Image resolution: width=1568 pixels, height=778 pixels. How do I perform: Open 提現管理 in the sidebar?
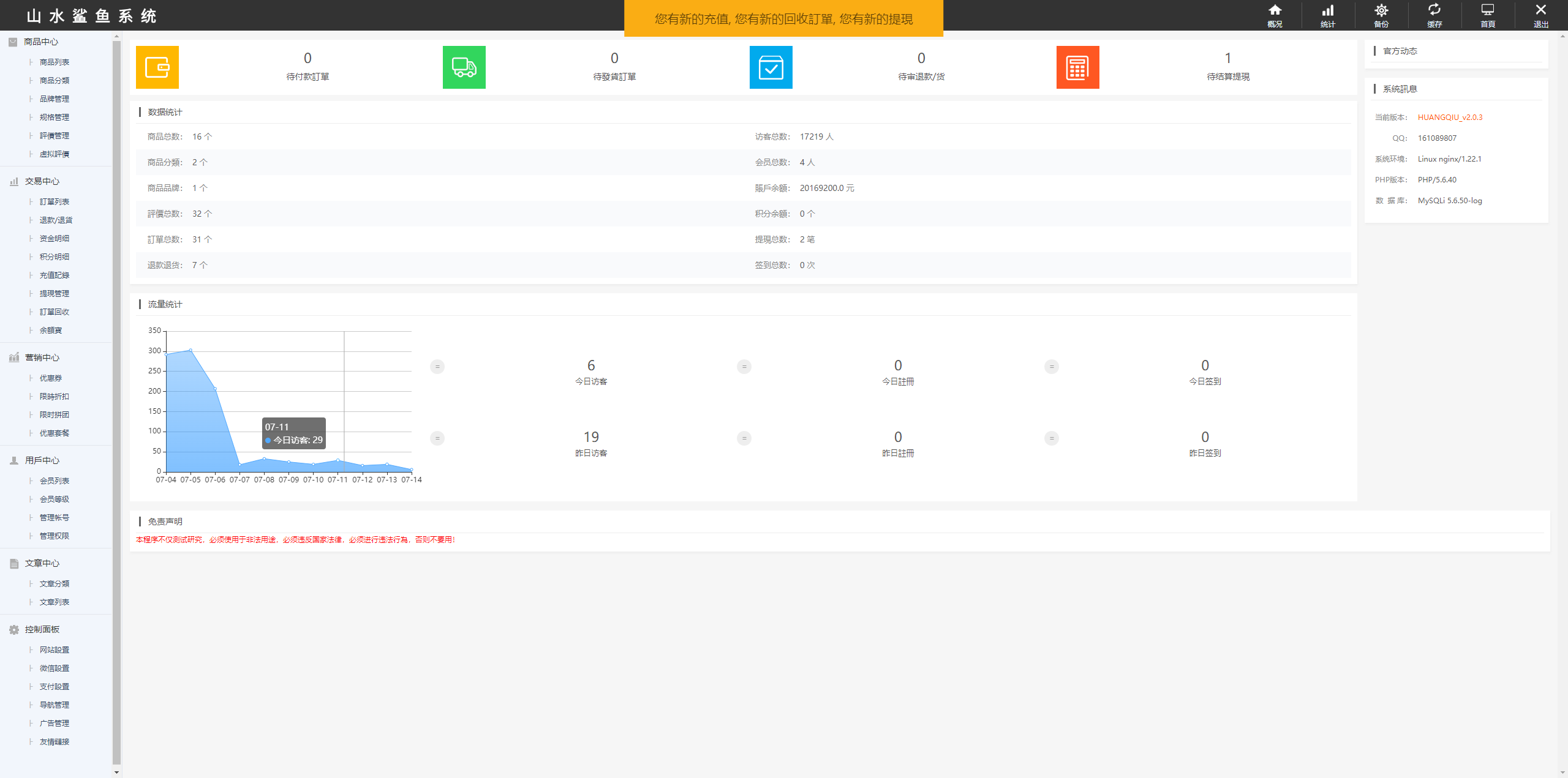pos(54,293)
